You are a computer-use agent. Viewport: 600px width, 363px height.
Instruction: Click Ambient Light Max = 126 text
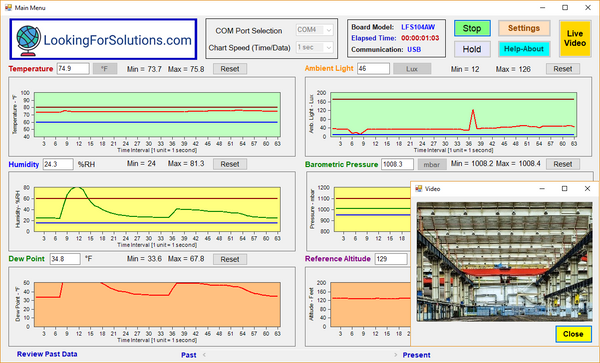click(513, 69)
